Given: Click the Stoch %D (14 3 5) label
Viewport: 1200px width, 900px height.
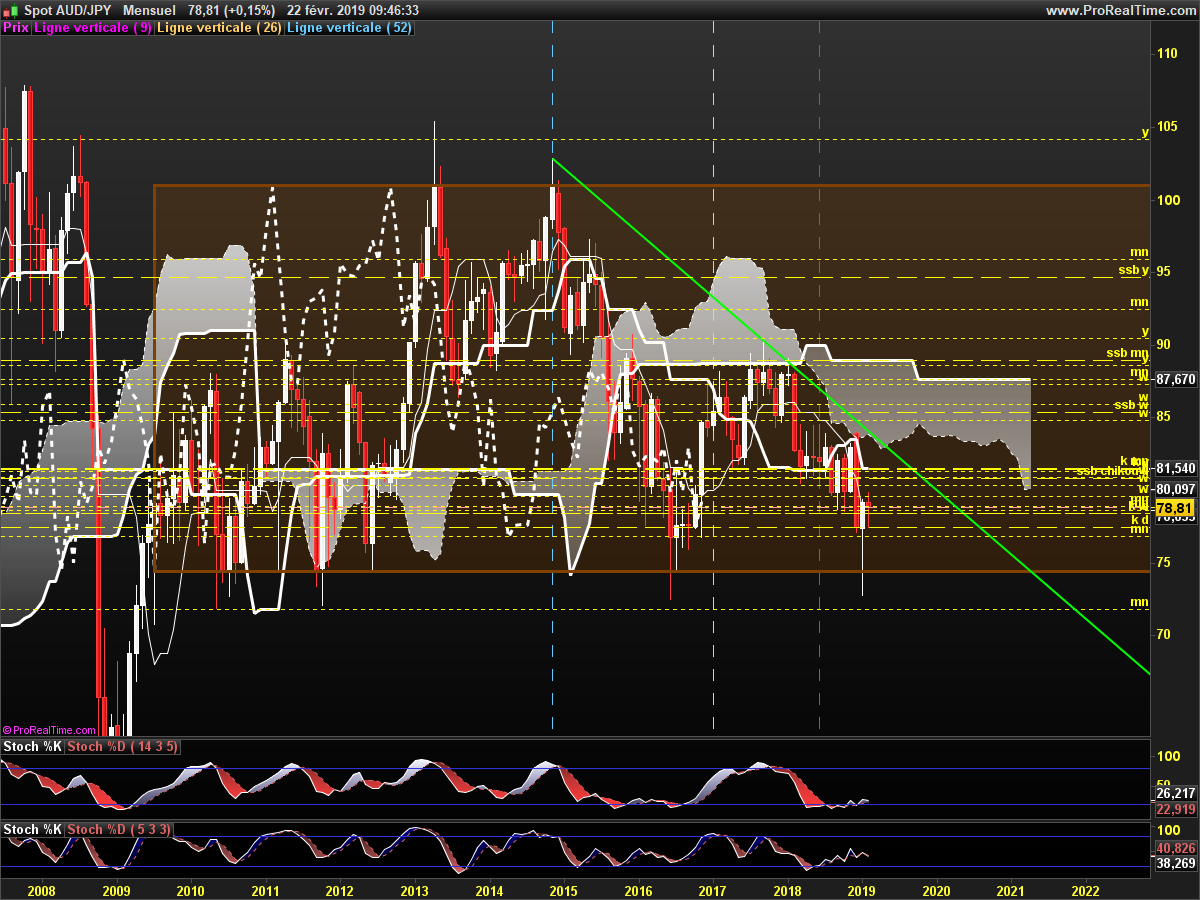Looking at the screenshot, I should pyautogui.click(x=123, y=747).
